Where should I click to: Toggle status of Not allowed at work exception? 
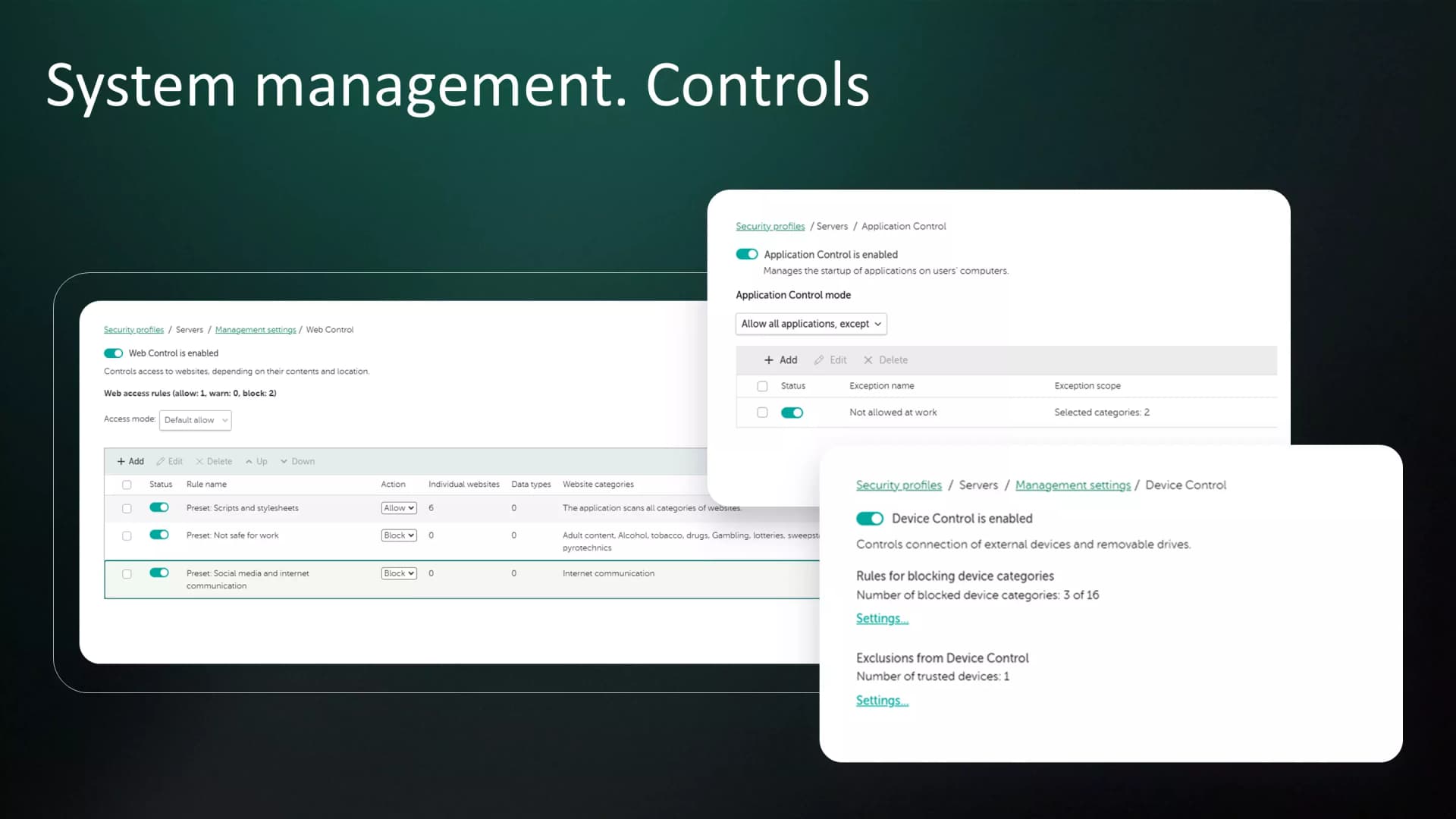792,413
